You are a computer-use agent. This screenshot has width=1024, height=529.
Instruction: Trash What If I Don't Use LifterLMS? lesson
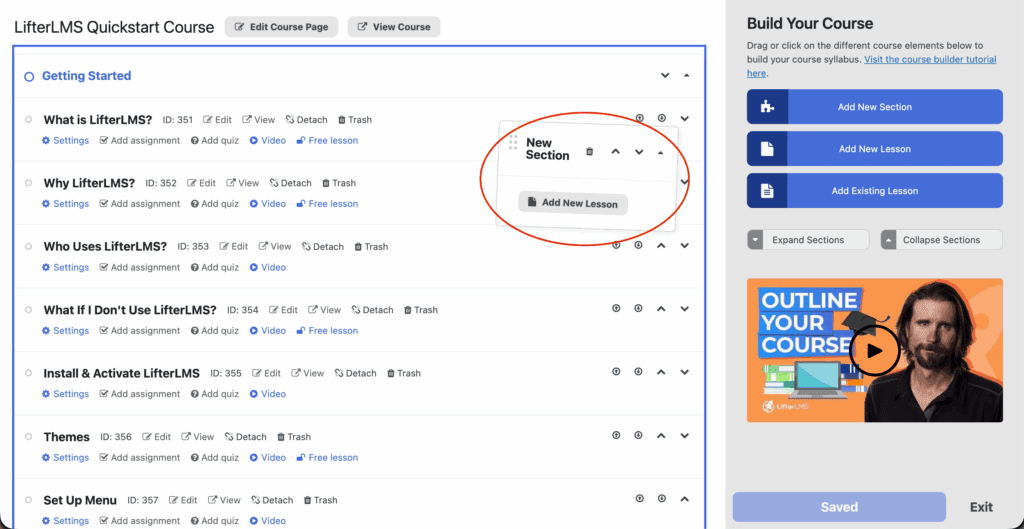point(421,310)
